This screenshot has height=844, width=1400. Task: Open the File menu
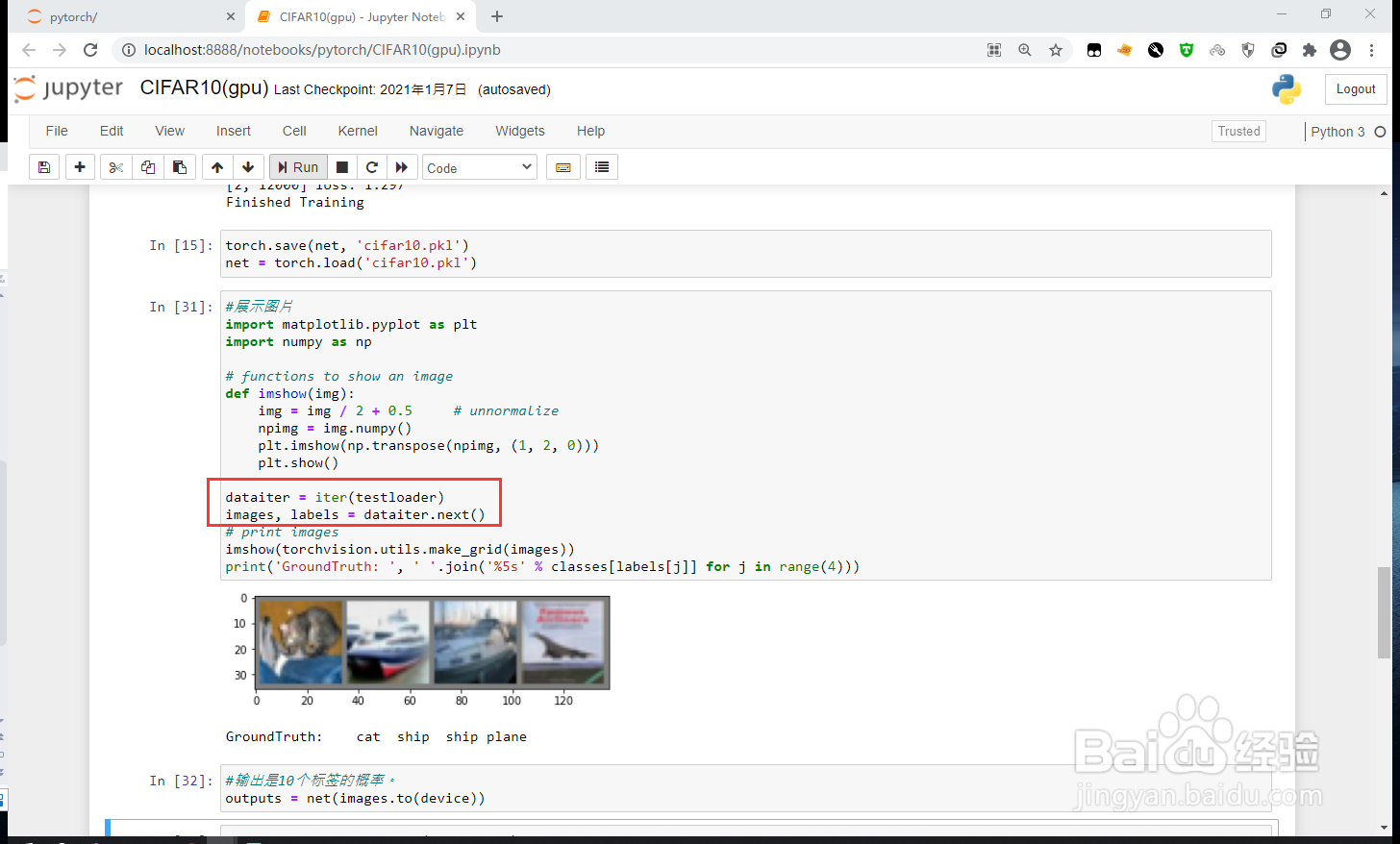coord(57,131)
